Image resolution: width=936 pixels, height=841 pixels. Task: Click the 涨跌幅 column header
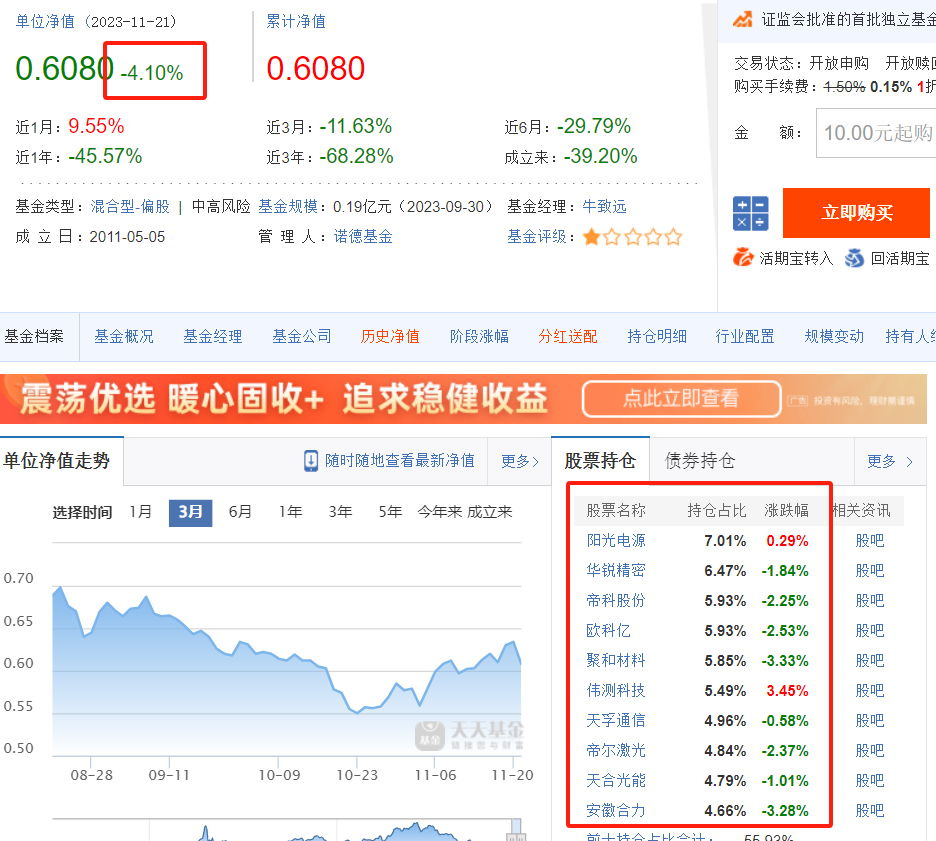click(786, 511)
